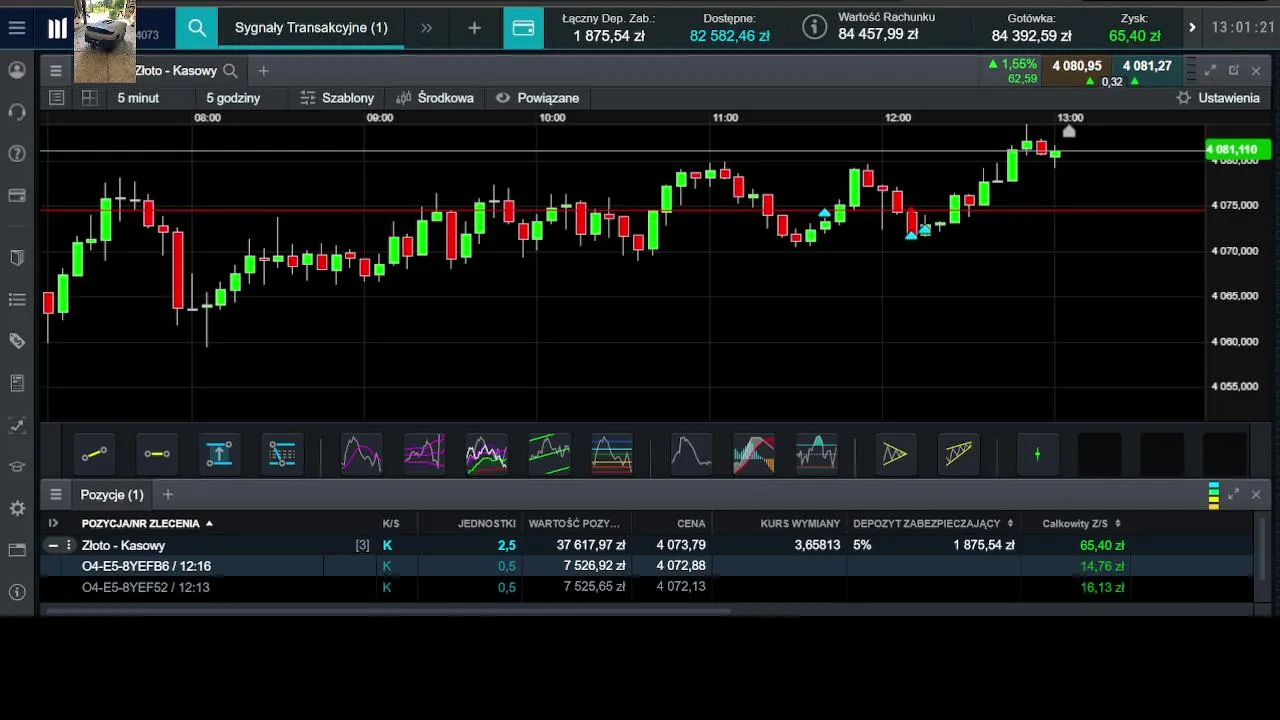Click the account info circle icon

[815, 28]
